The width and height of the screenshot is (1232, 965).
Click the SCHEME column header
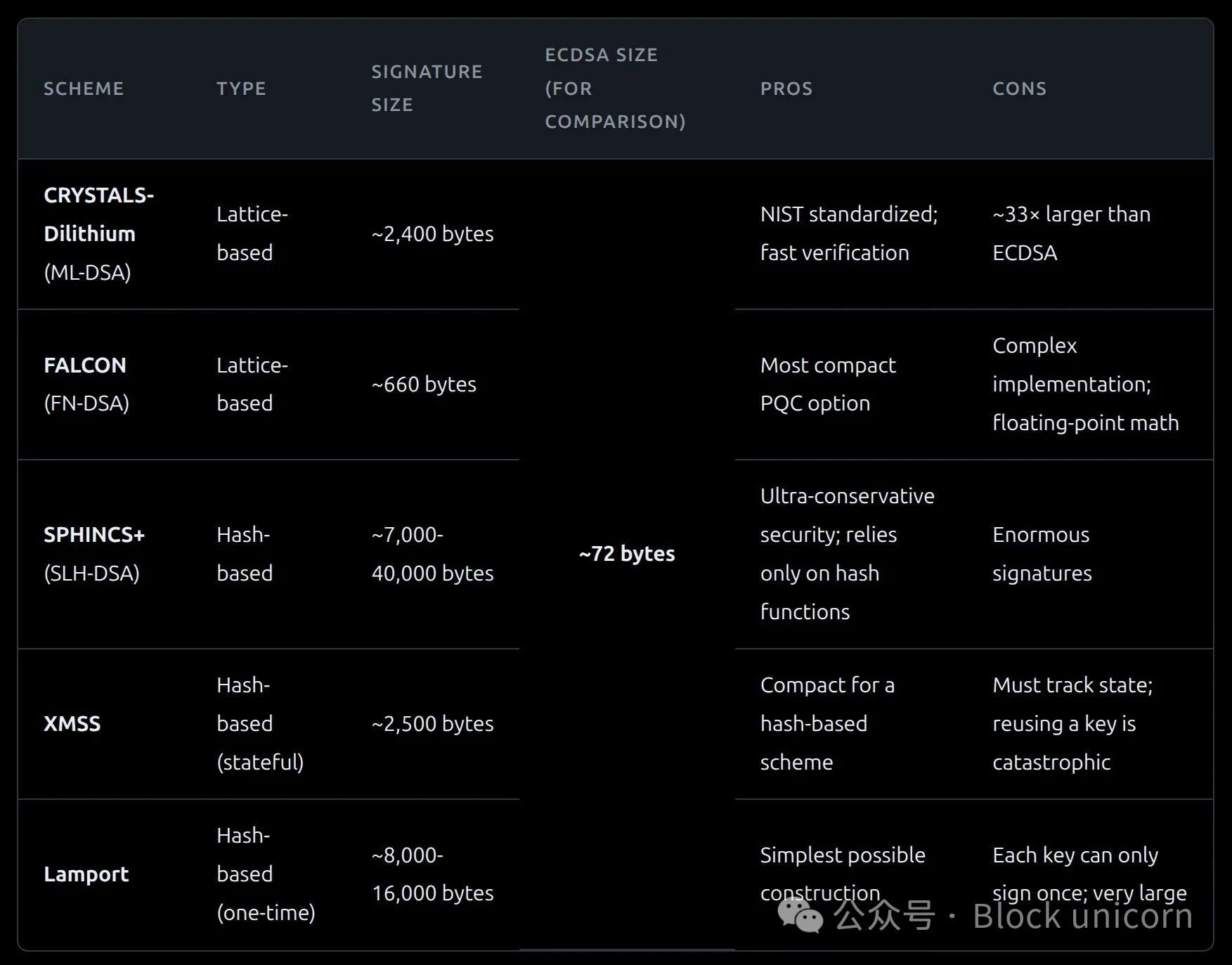click(84, 89)
